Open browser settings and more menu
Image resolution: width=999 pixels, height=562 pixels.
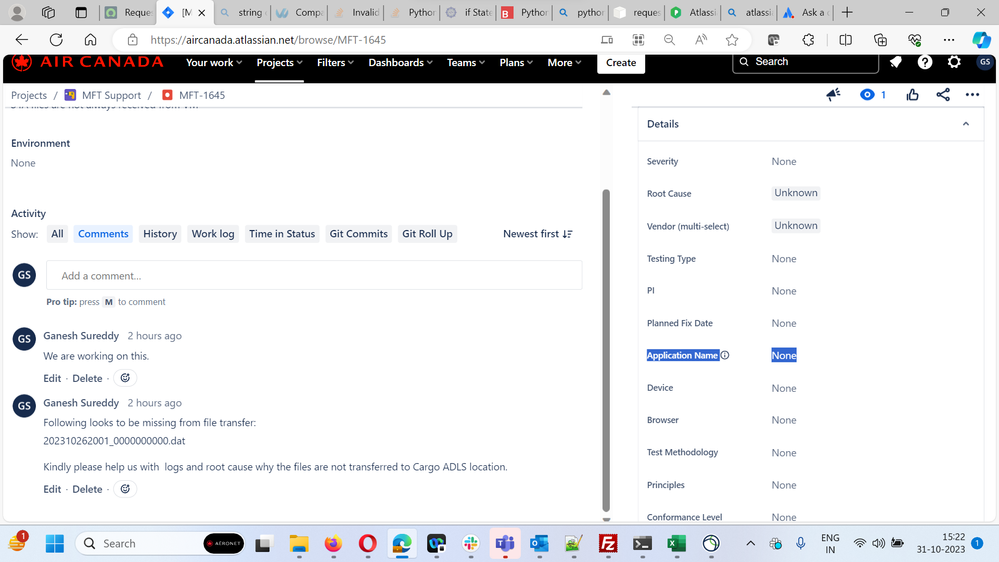tap(949, 40)
